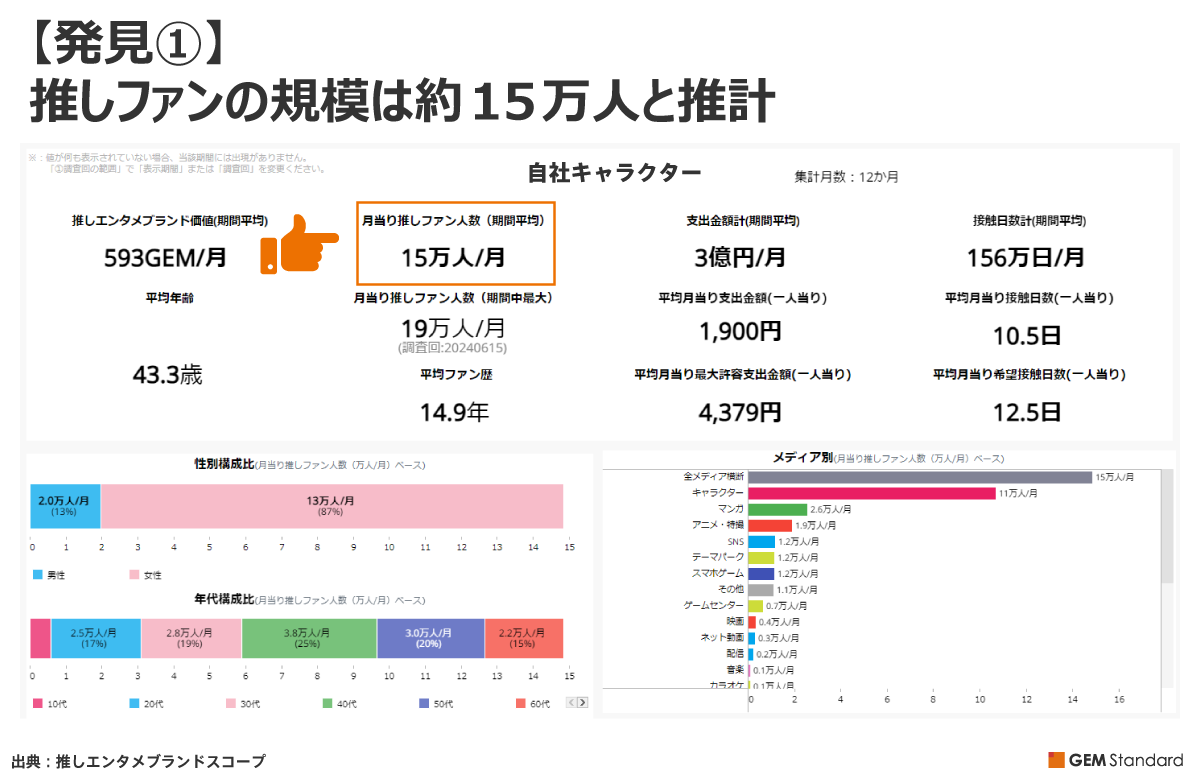Click the キャラクター 11万人/月 bar
Screen dimensions: 1200x780
pos(871,493)
